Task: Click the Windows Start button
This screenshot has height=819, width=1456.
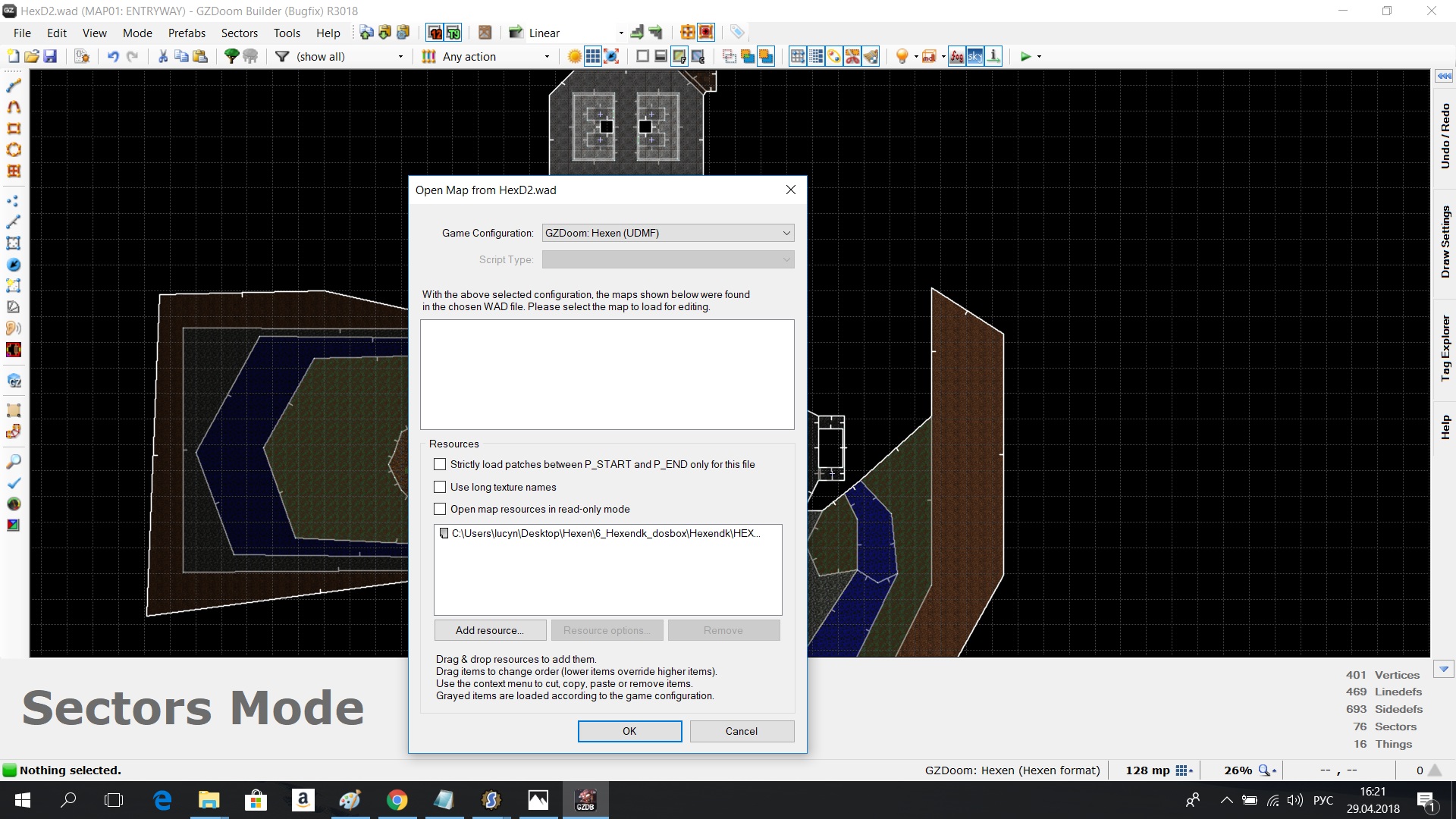Action: tap(23, 800)
